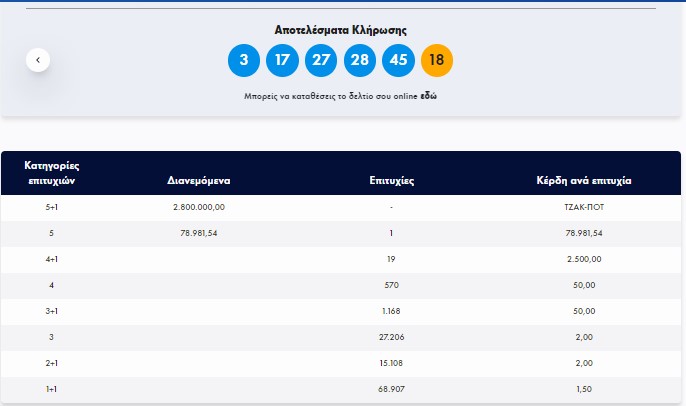Select the "Κέρδη ανά επιτυχία" column header
Screen dimensions: 686x406
tap(584, 181)
